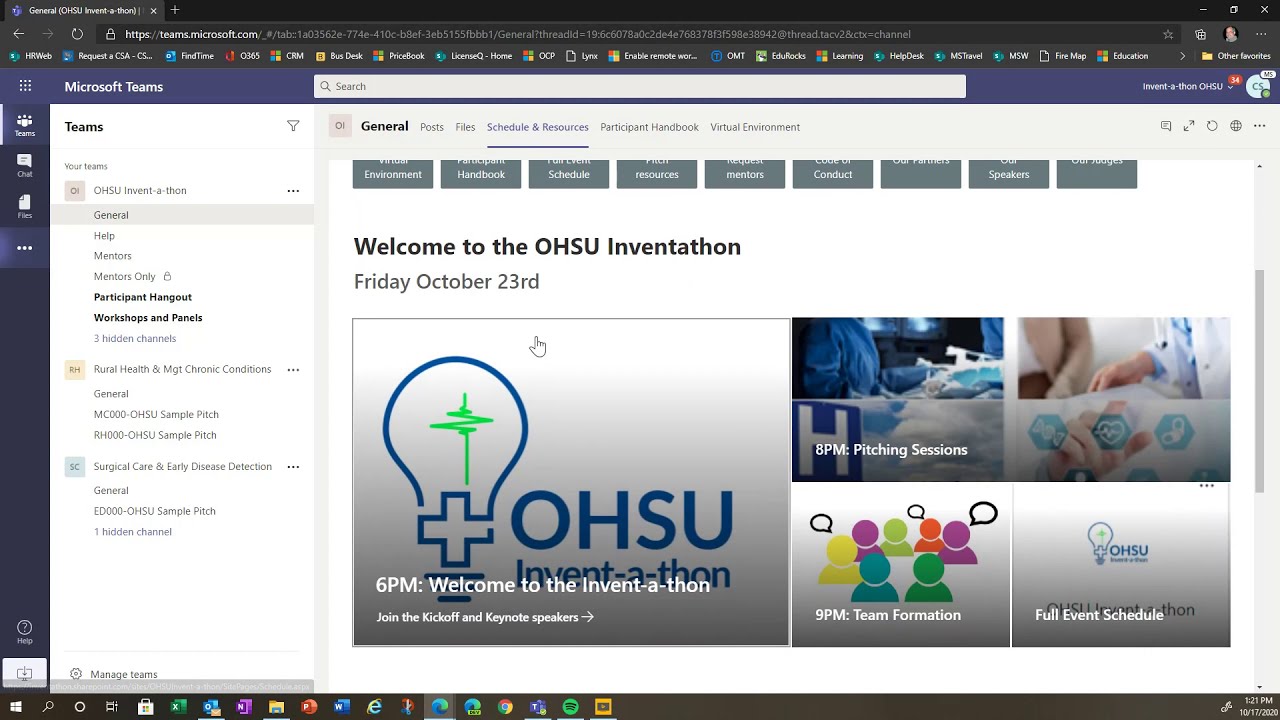1280x720 pixels.
Task: Click the Request mentors button
Action: 745,173
